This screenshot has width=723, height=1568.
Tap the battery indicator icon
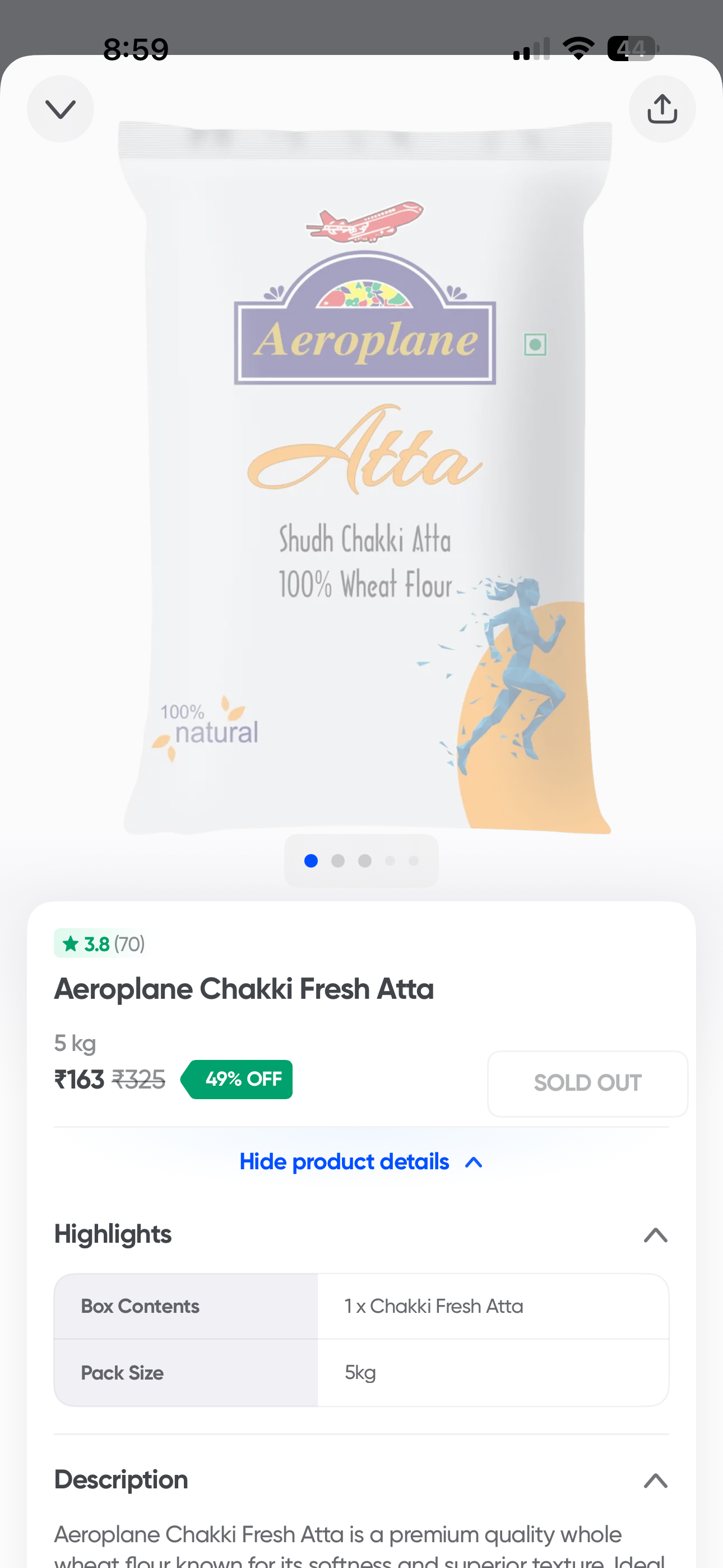[632, 49]
